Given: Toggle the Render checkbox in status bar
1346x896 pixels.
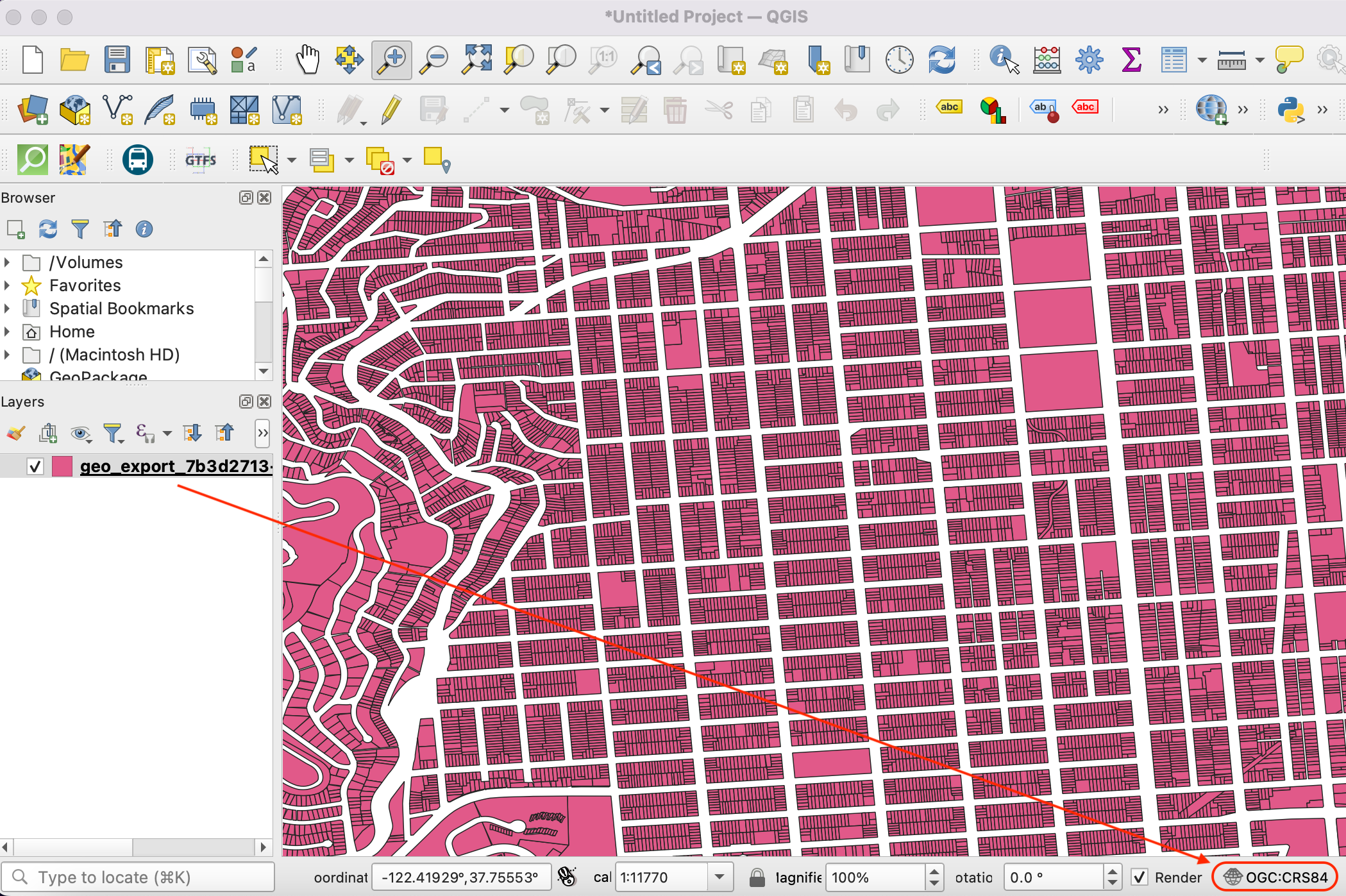Looking at the screenshot, I should pyautogui.click(x=1140, y=877).
